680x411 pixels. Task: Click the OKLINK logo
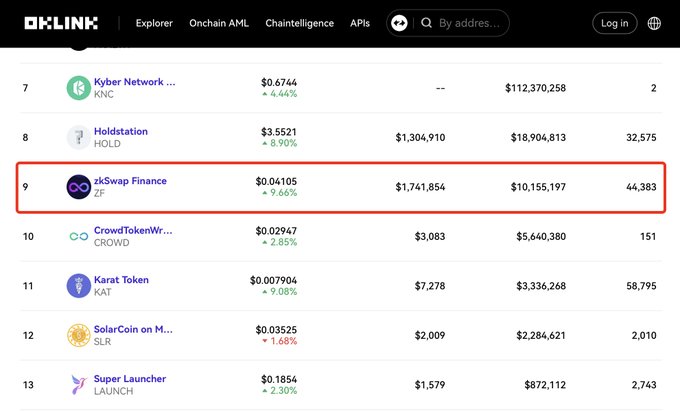[x=61, y=23]
